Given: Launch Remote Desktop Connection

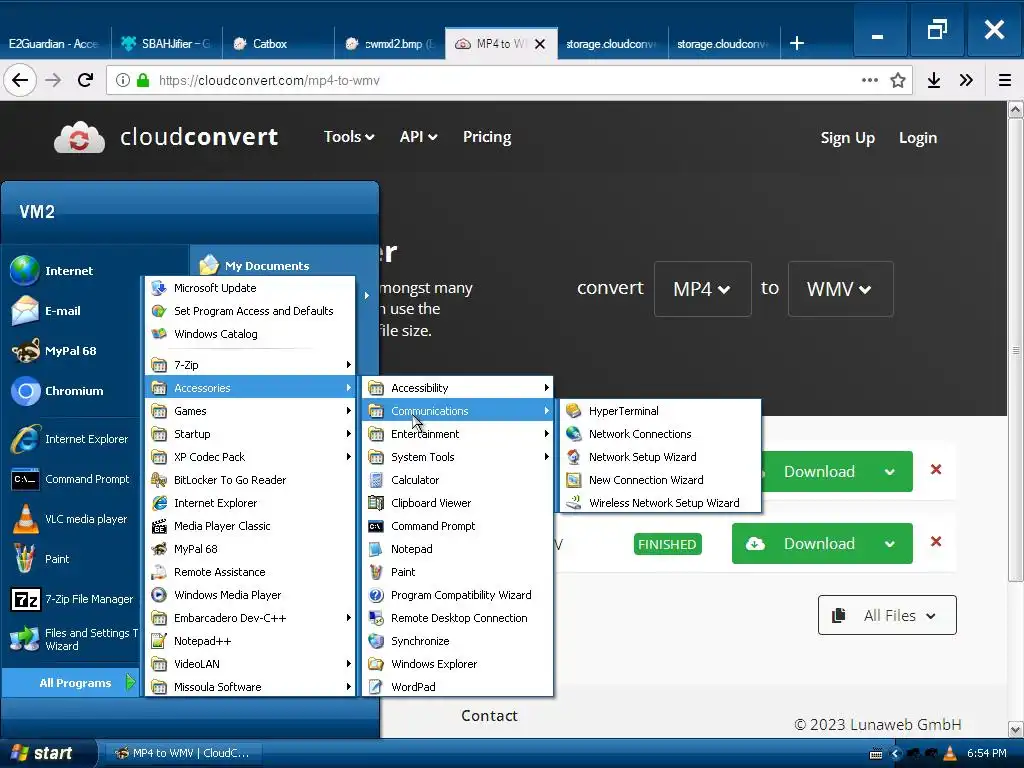Looking at the screenshot, I should coord(457,617).
